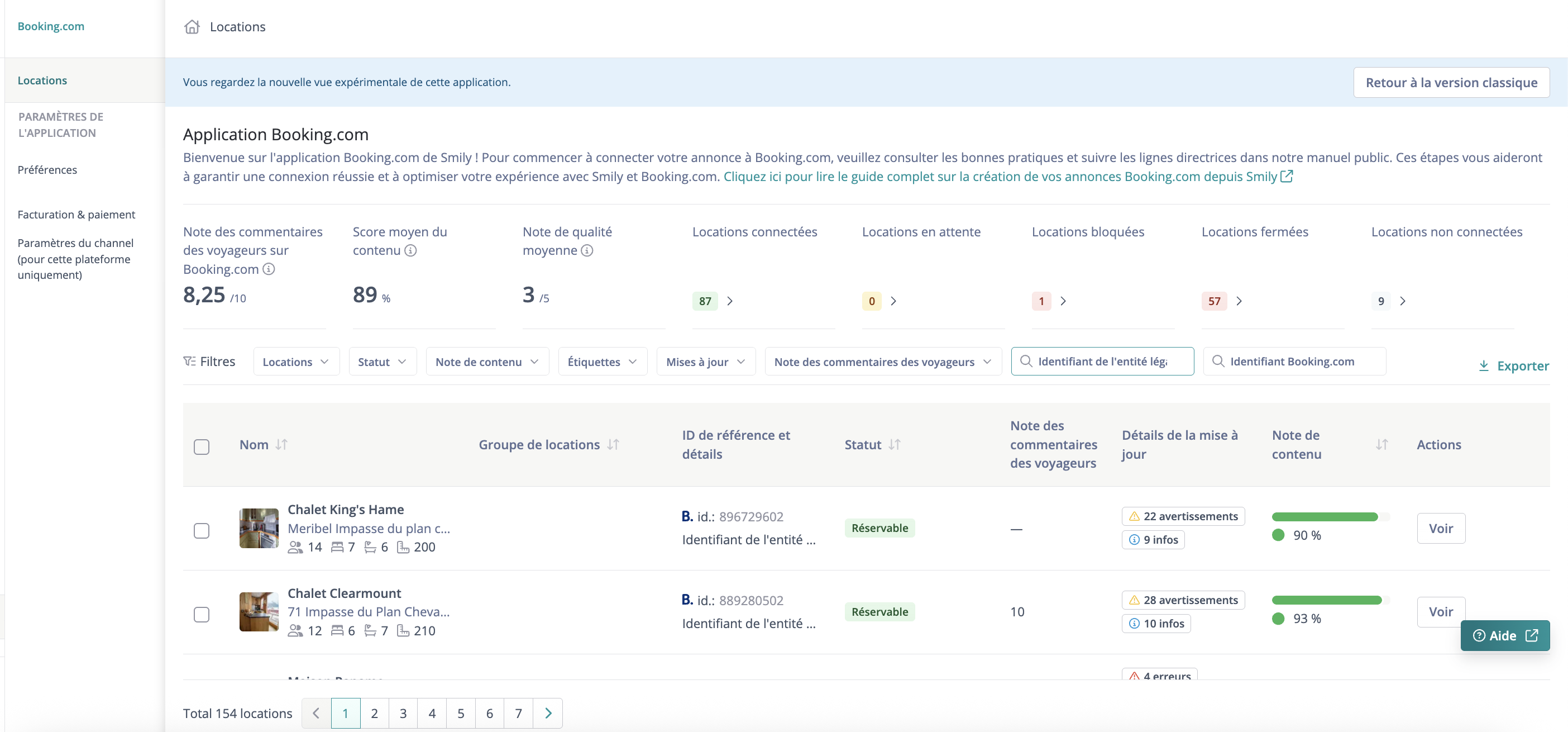Select the Chalet Clearmount row checkbox

[202, 614]
